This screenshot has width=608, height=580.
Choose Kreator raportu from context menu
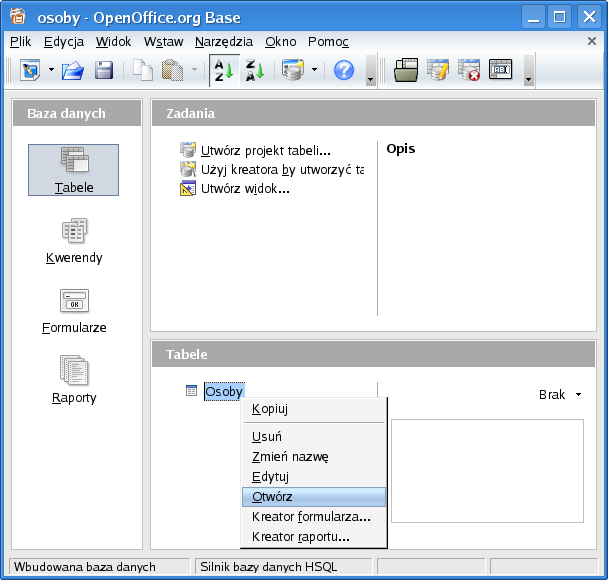(x=314, y=537)
